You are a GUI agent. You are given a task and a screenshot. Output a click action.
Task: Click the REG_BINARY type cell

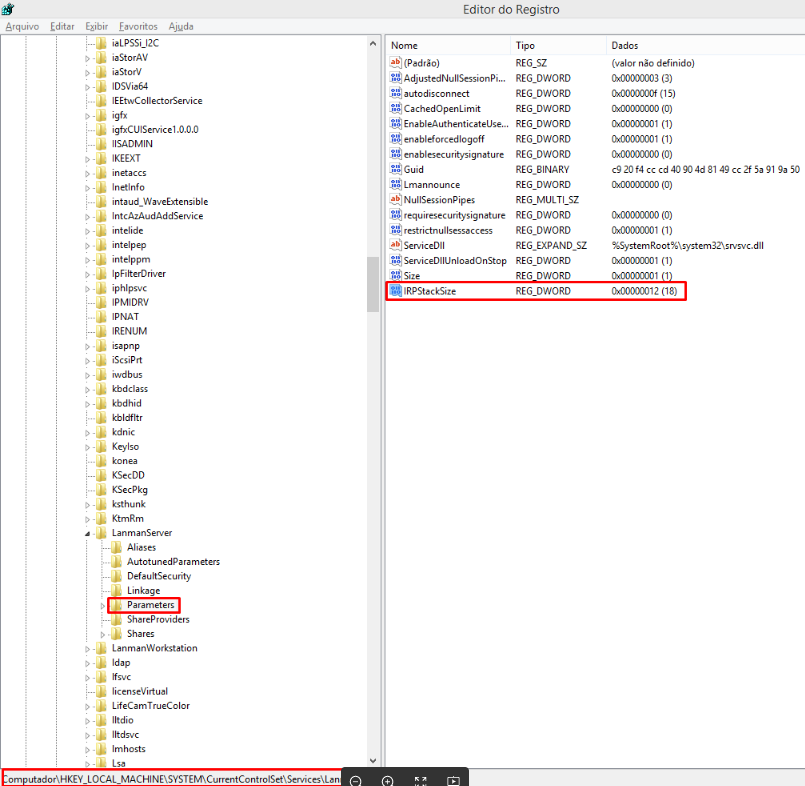point(542,169)
